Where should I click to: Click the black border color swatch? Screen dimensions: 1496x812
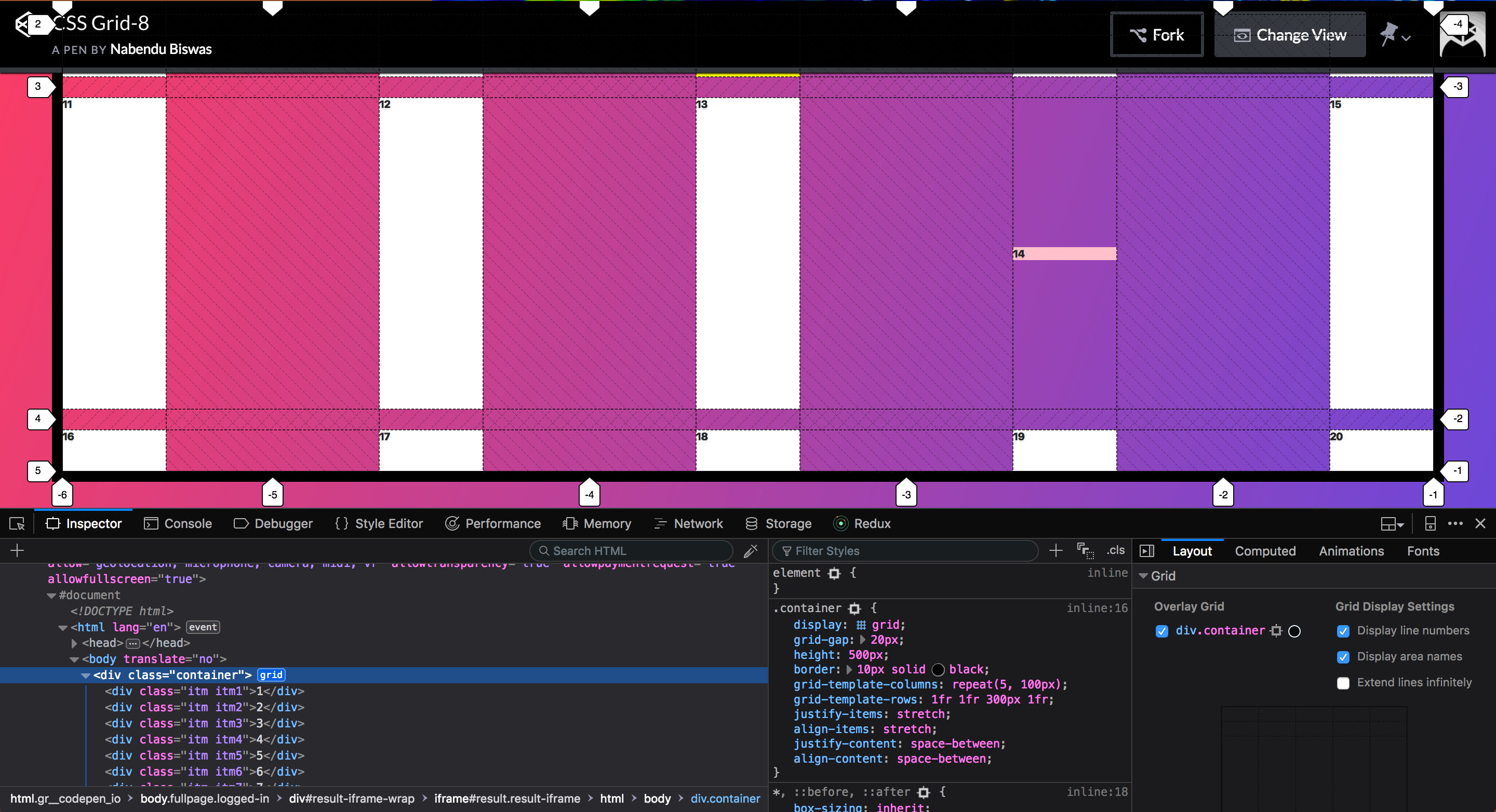[x=938, y=670]
